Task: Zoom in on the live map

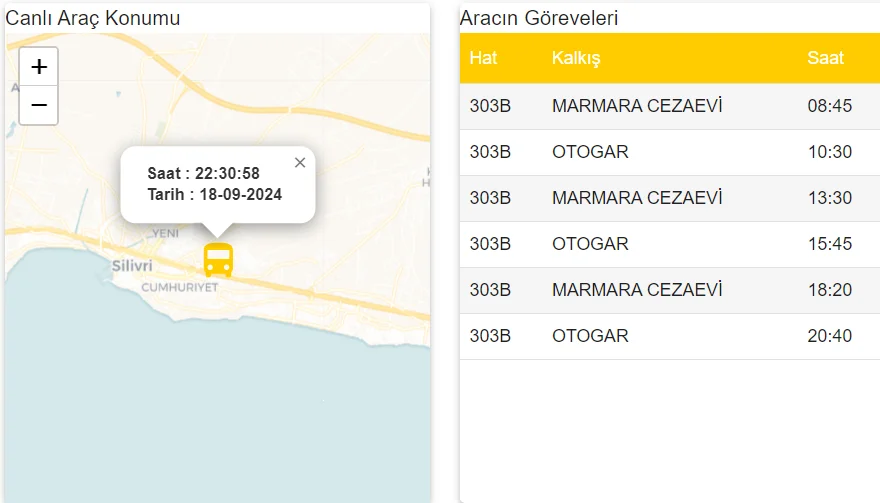Action: pyautogui.click(x=39, y=67)
